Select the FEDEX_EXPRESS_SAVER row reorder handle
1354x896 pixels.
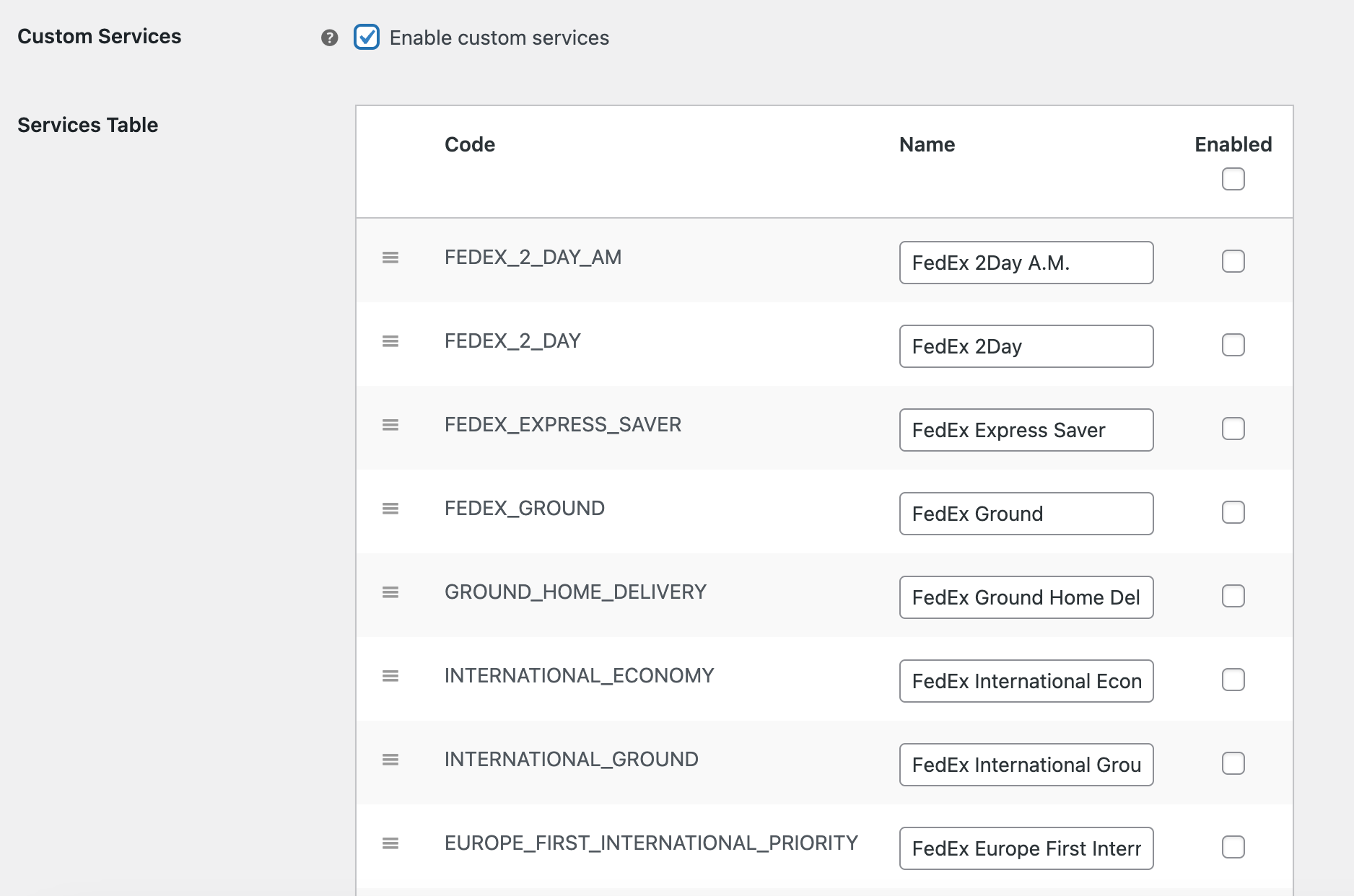point(390,425)
